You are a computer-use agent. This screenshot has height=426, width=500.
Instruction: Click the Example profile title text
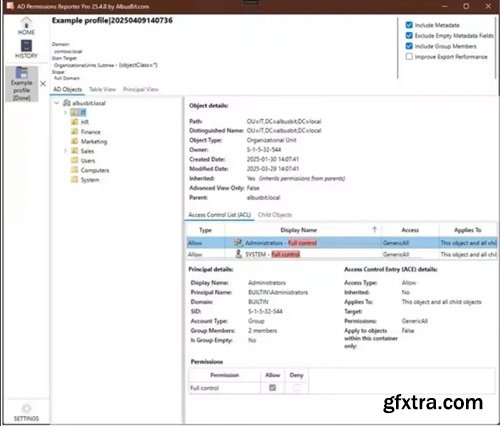(x=112, y=20)
